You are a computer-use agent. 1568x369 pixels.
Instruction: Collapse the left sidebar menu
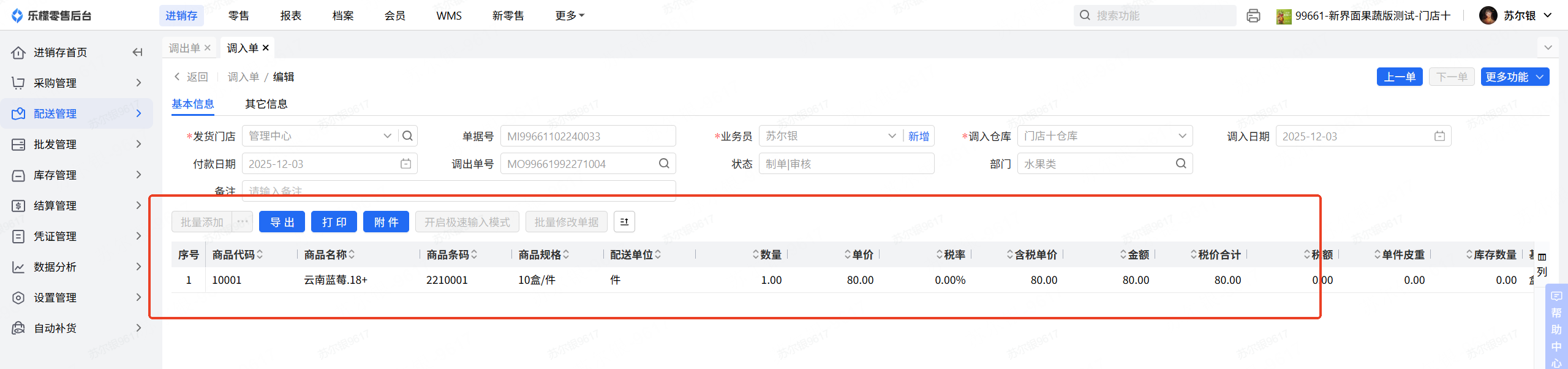(137, 53)
